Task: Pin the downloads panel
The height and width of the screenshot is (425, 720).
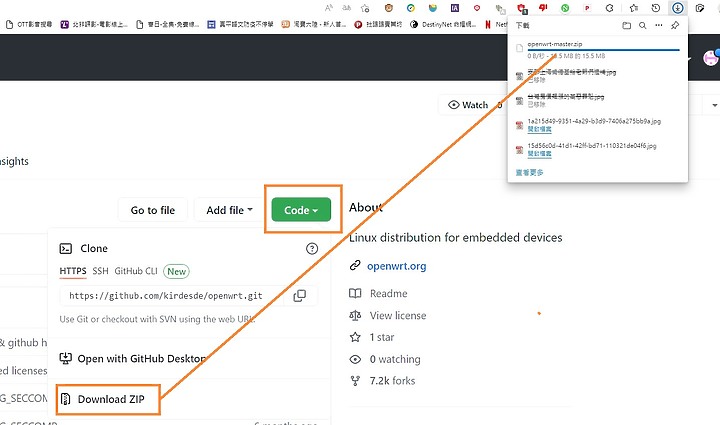Action: click(x=675, y=26)
